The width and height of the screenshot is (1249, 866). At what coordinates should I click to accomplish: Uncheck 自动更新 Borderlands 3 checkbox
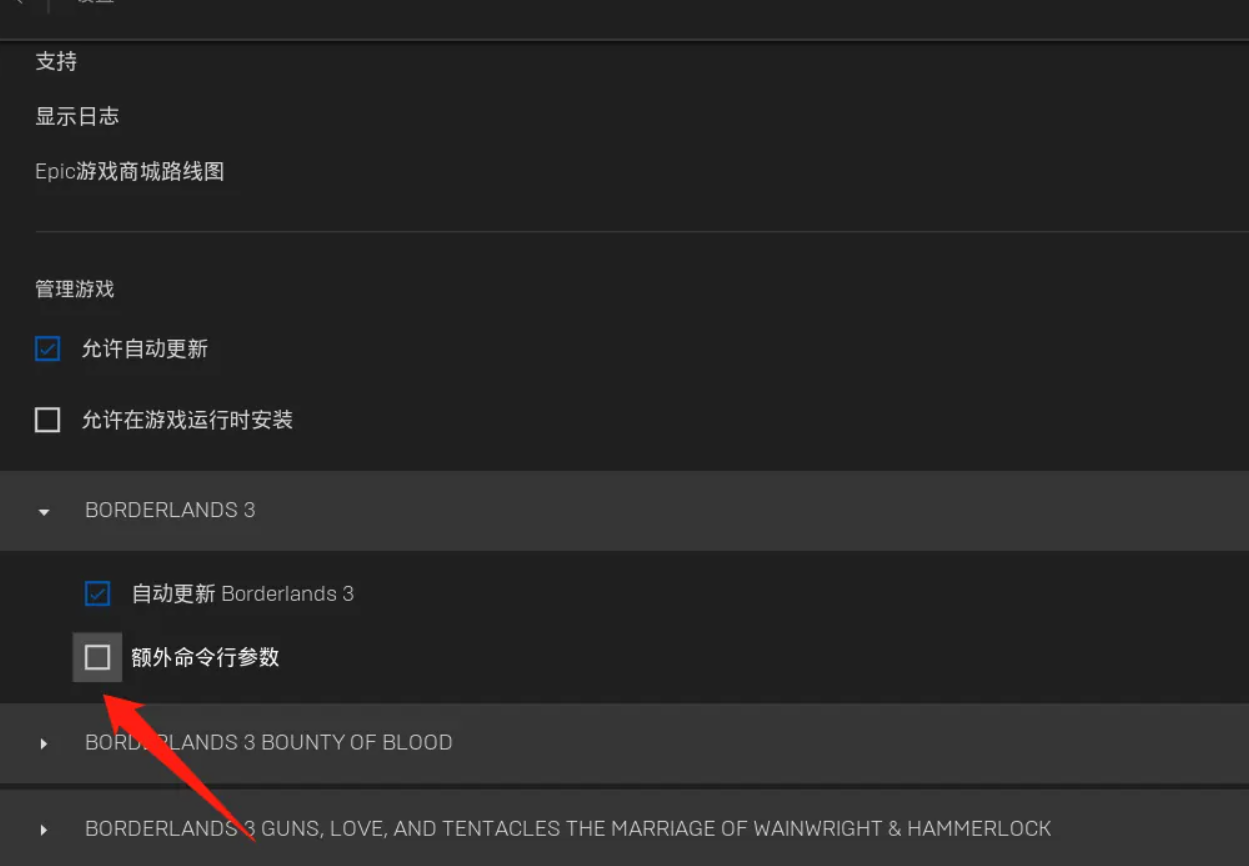[x=97, y=594]
